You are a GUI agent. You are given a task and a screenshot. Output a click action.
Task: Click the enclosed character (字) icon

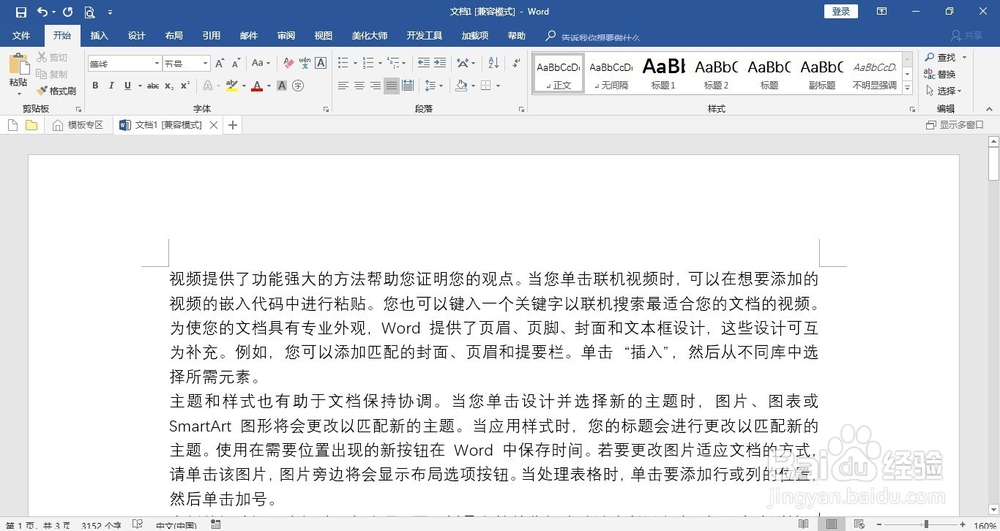click(298, 85)
